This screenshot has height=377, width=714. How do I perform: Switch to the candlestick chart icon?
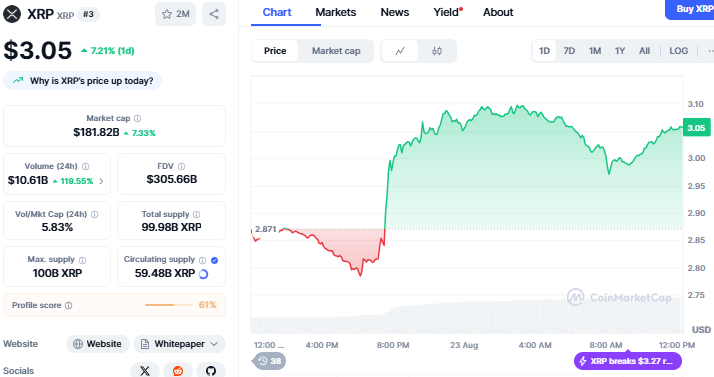click(437, 51)
